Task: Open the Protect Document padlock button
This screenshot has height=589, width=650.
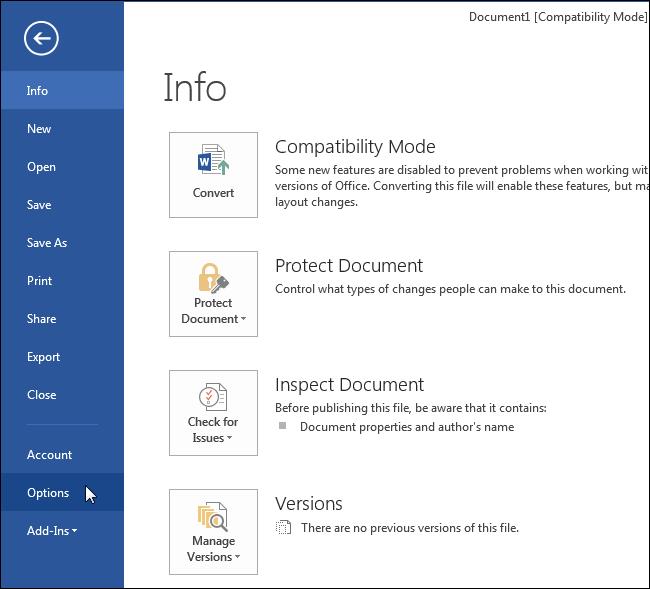Action: [x=213, y=294]
